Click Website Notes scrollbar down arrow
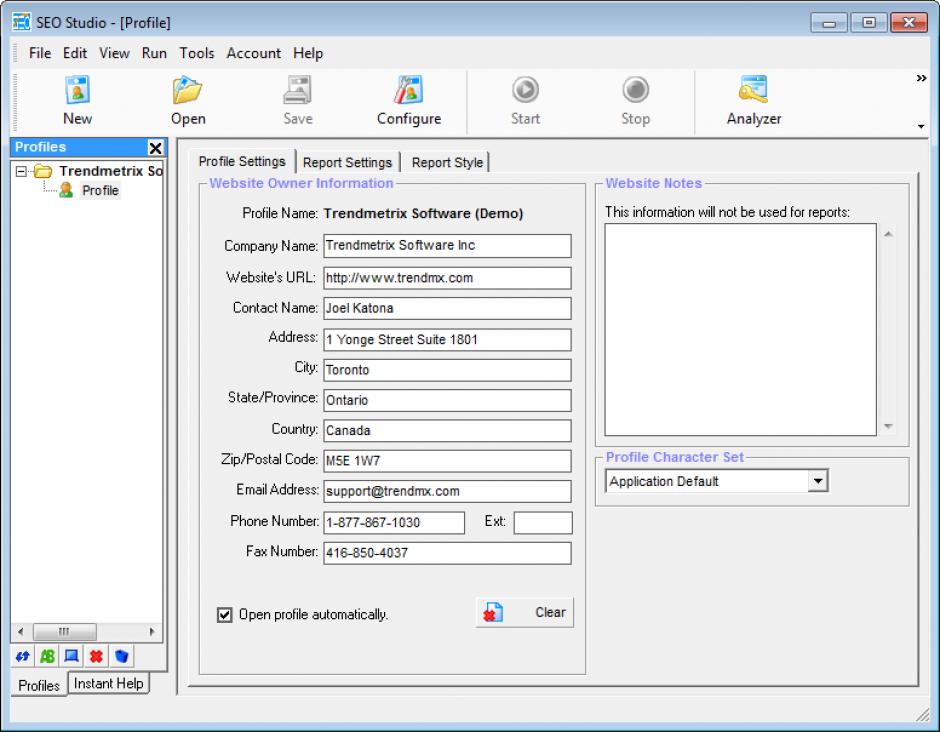Viewport: 940px width, 732px height. [888, 426]
